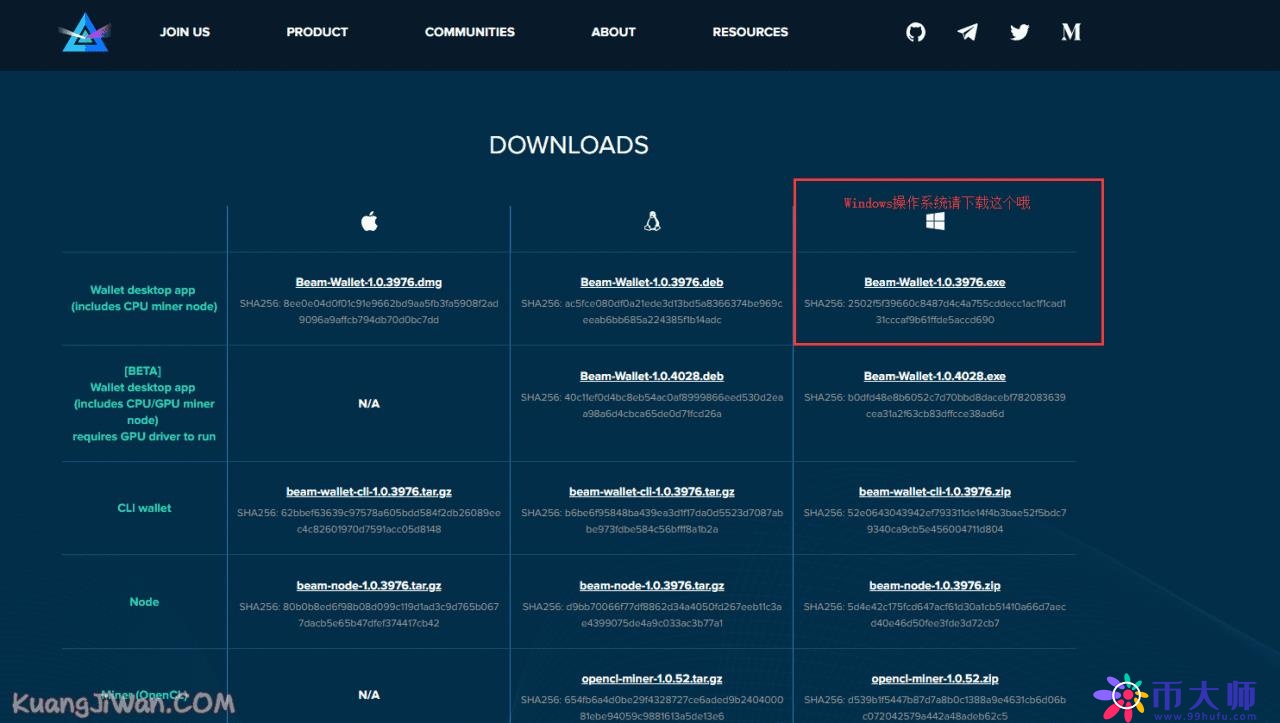
Task: Download Beam-Wallet-1.0.3976.dmg for macOS
Action: point(369,281)
